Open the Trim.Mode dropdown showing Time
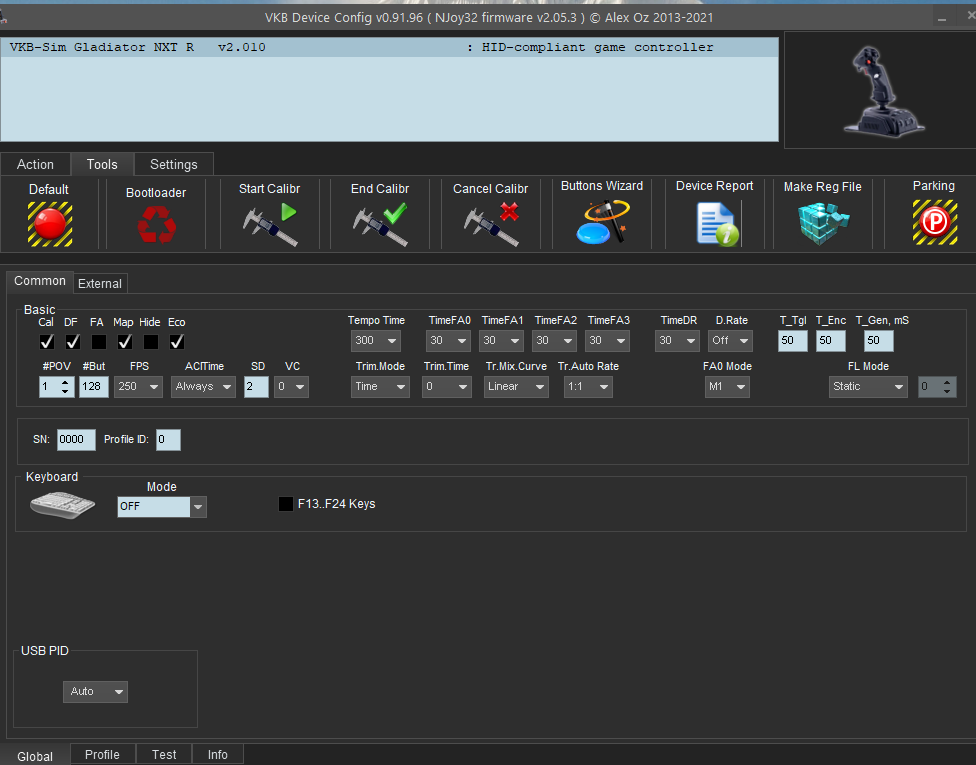The height and width of the screenshot is (765, 976). (380, 387)
